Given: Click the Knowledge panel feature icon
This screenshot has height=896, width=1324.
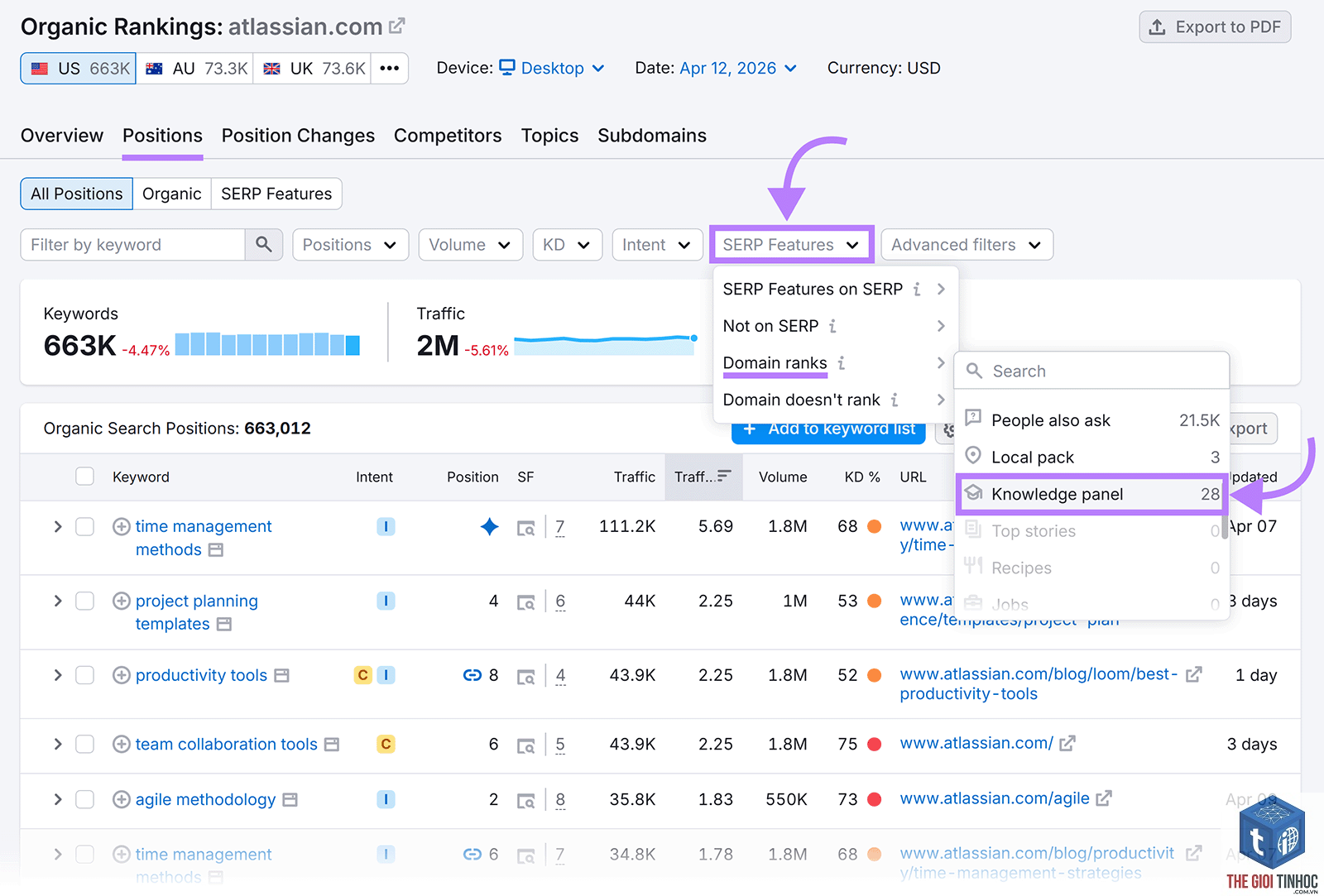Looking at the screenshot, I should pos(974,493).
